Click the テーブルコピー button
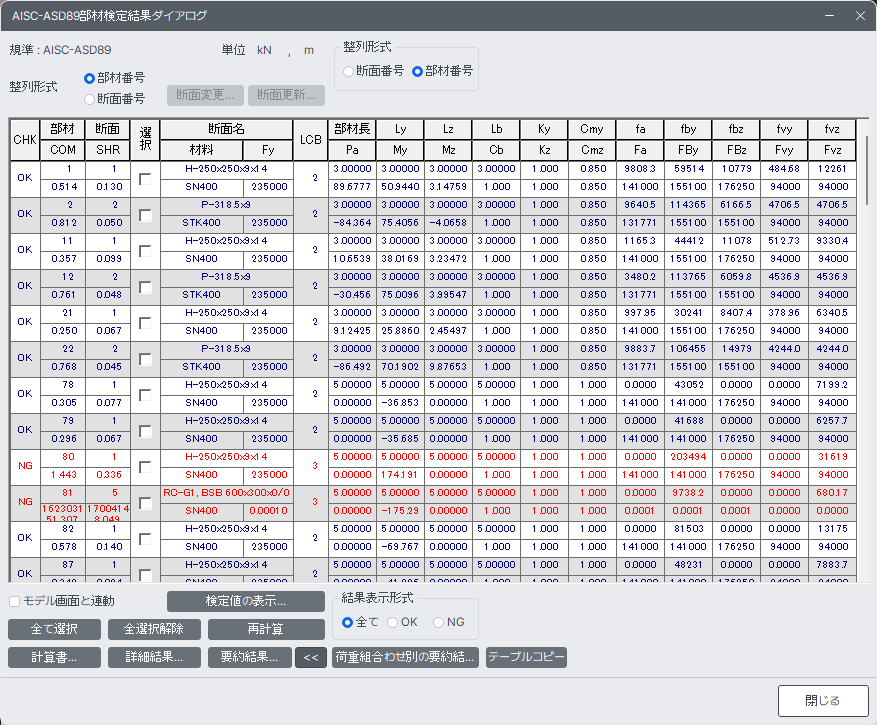The image size is (877, 725). (526, 657)
